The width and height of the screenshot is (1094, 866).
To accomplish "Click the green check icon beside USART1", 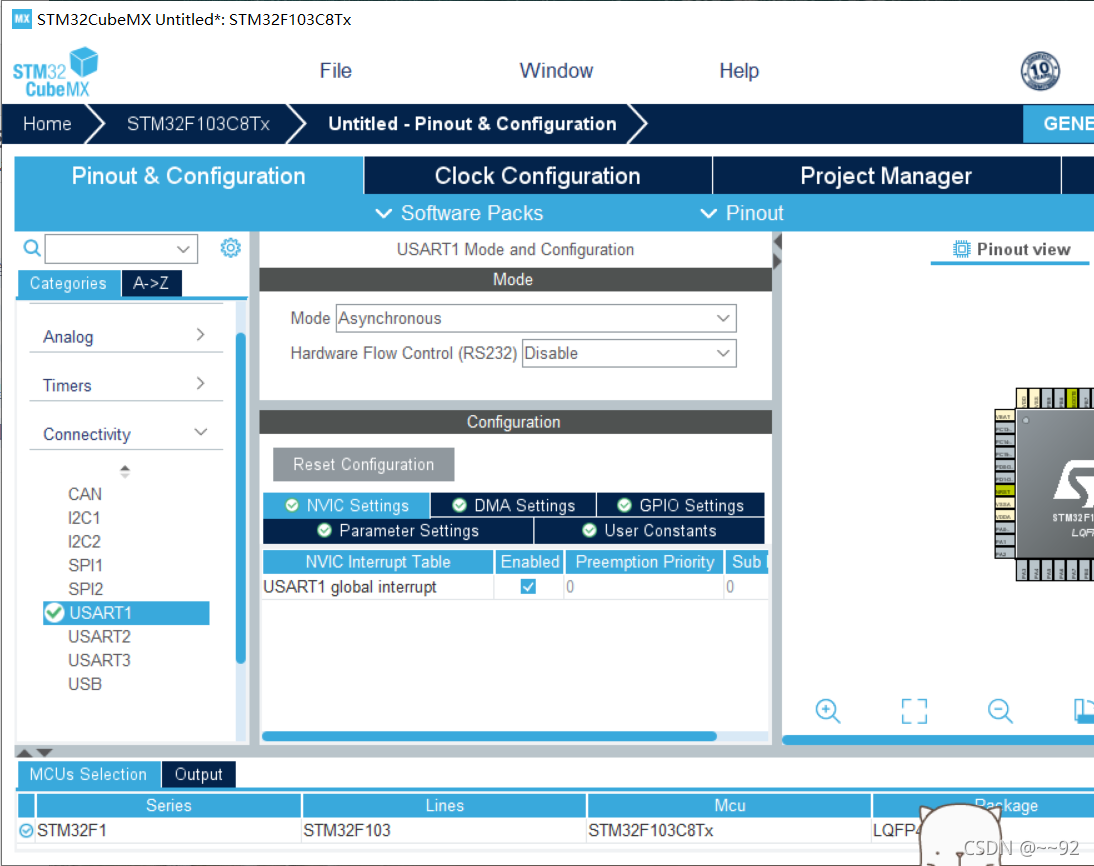I will pos(54,613).
